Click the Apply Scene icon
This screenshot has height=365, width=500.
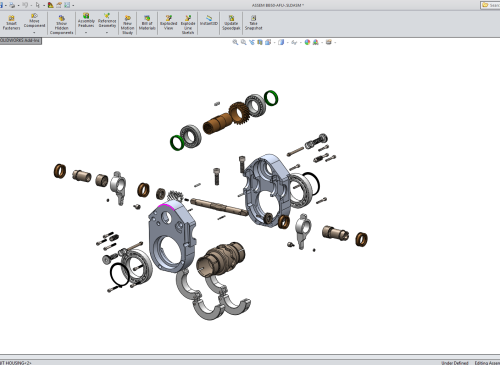(315, 42)
